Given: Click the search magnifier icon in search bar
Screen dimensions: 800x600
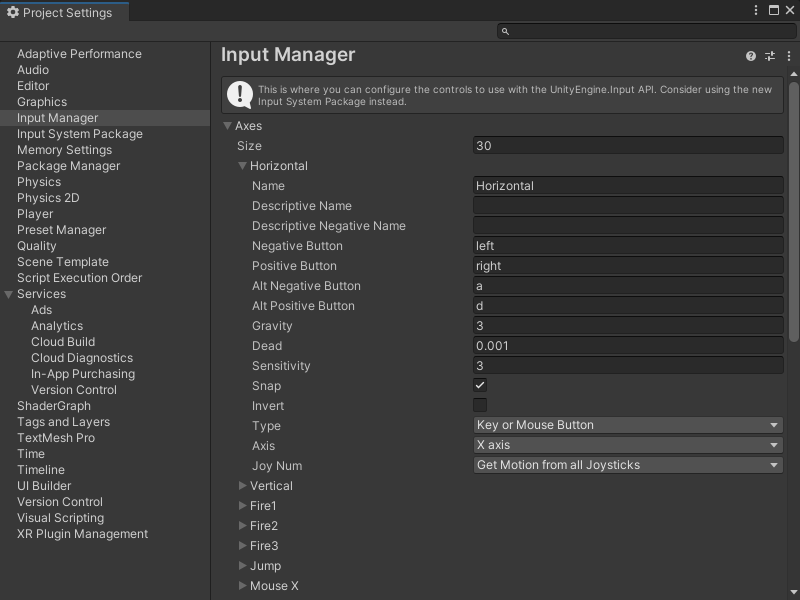Looking at the screenshot, I should 506,31.
